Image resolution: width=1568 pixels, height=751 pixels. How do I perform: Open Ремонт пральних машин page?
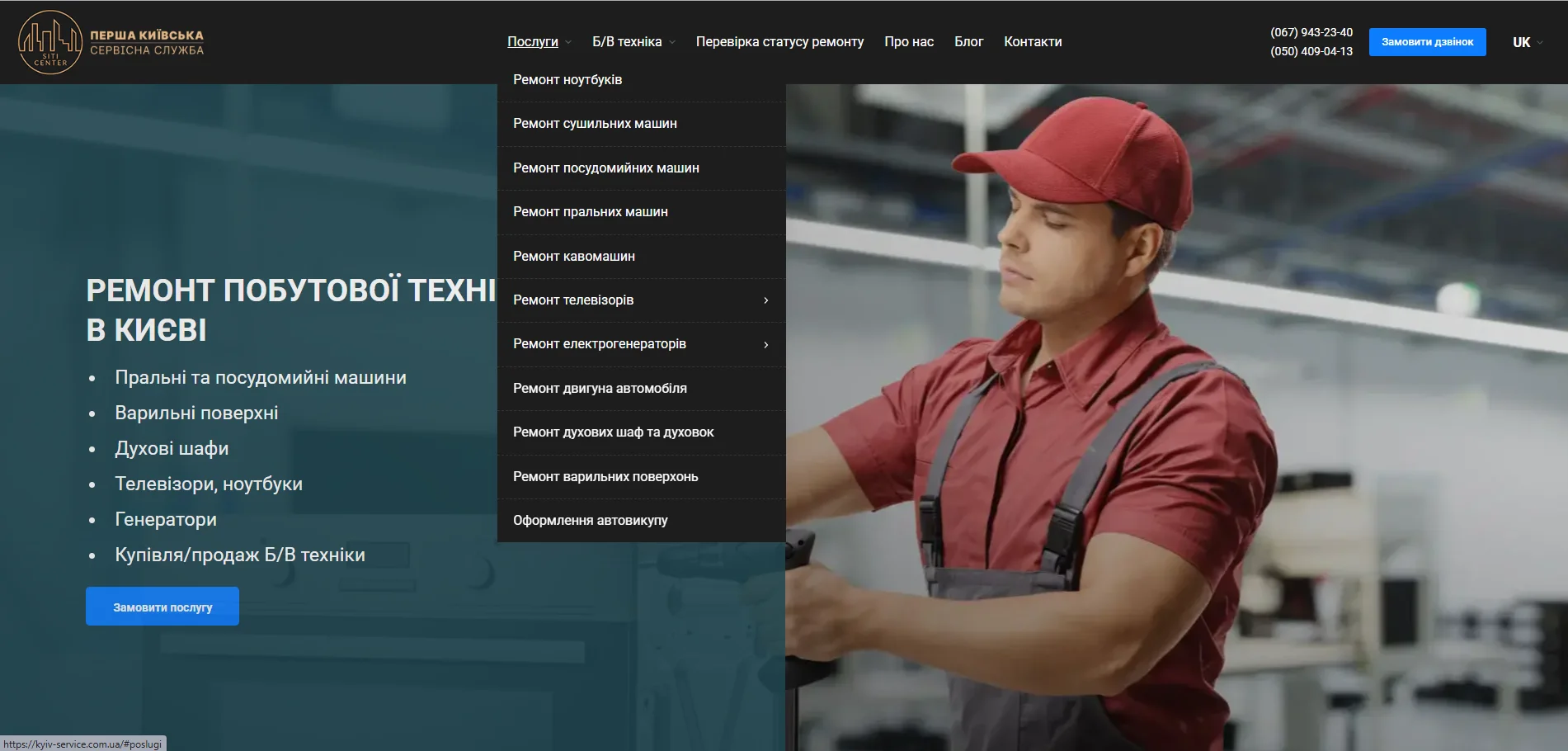[x=590, y=212]
